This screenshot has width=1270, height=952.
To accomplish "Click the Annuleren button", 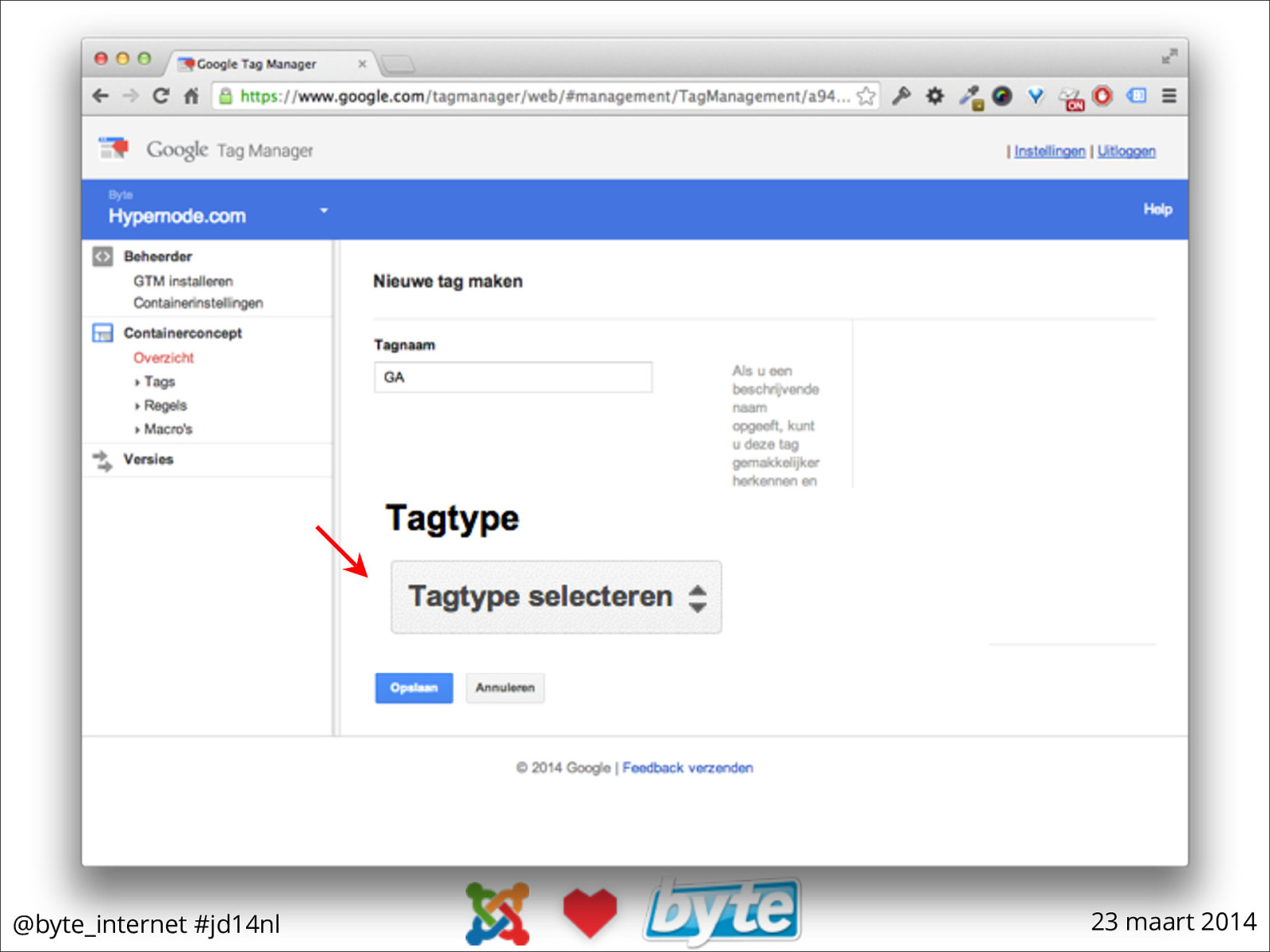I will click(505, 688).
